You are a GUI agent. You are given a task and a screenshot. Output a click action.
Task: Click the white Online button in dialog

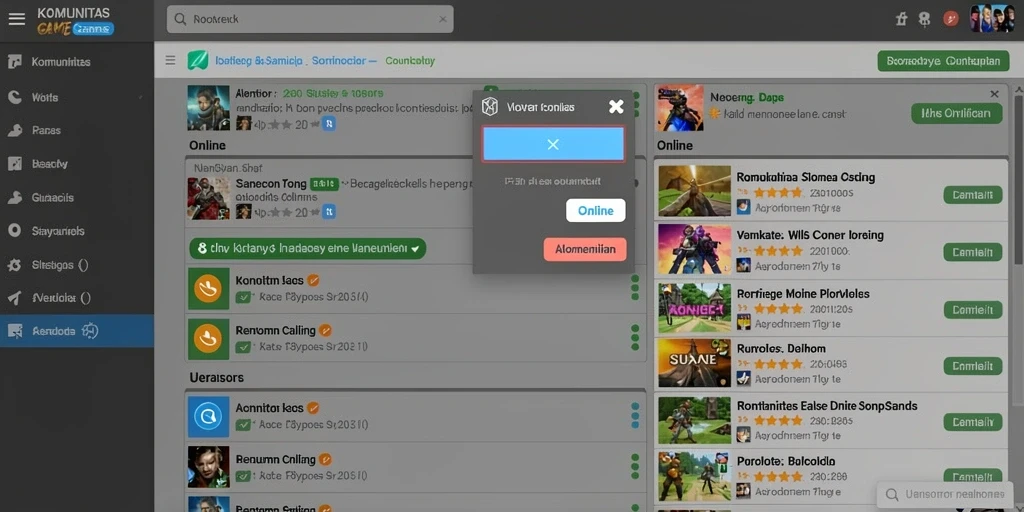pyautogui.click(x=596, y=210)
